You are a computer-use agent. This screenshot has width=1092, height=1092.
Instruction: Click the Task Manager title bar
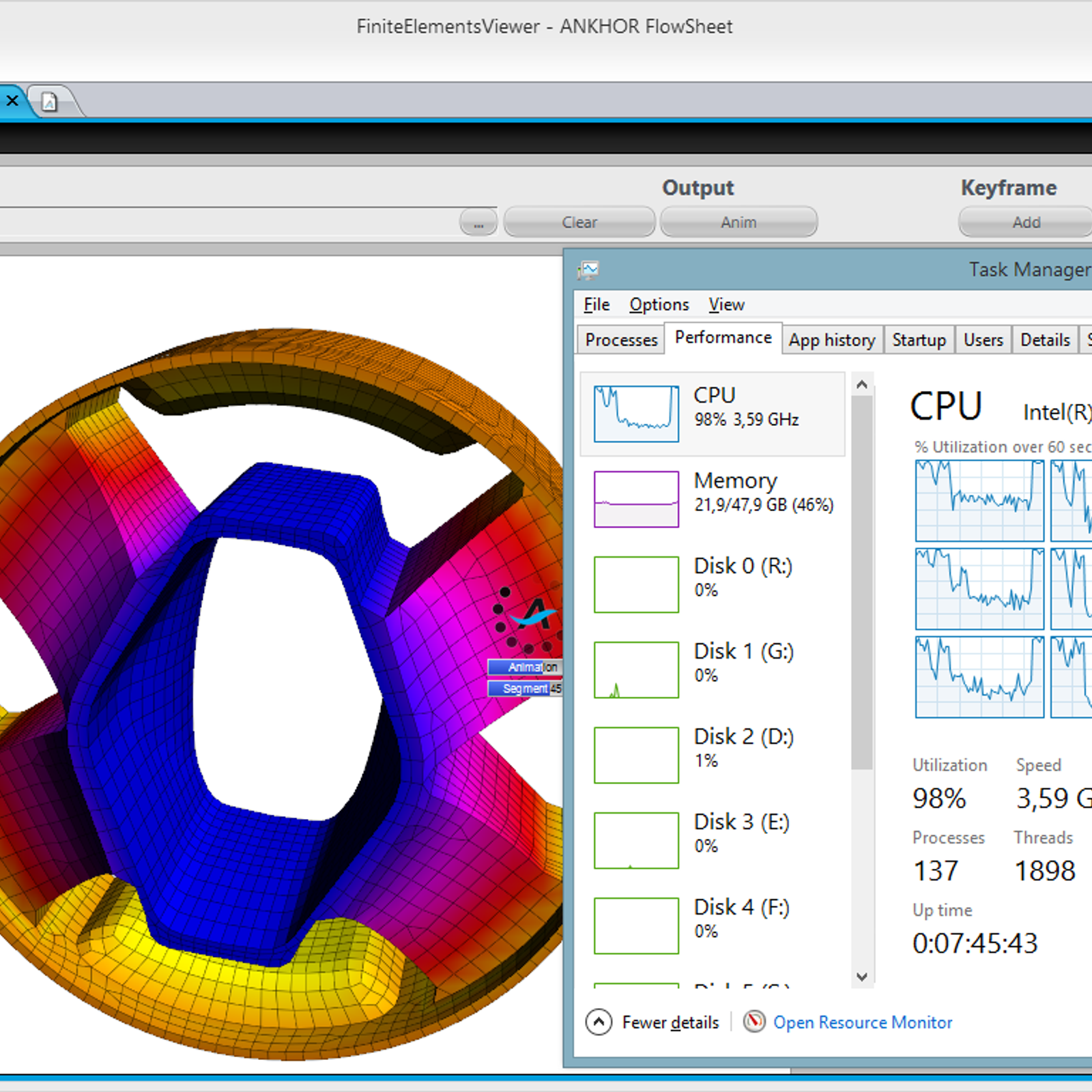[x=833, y=270]
